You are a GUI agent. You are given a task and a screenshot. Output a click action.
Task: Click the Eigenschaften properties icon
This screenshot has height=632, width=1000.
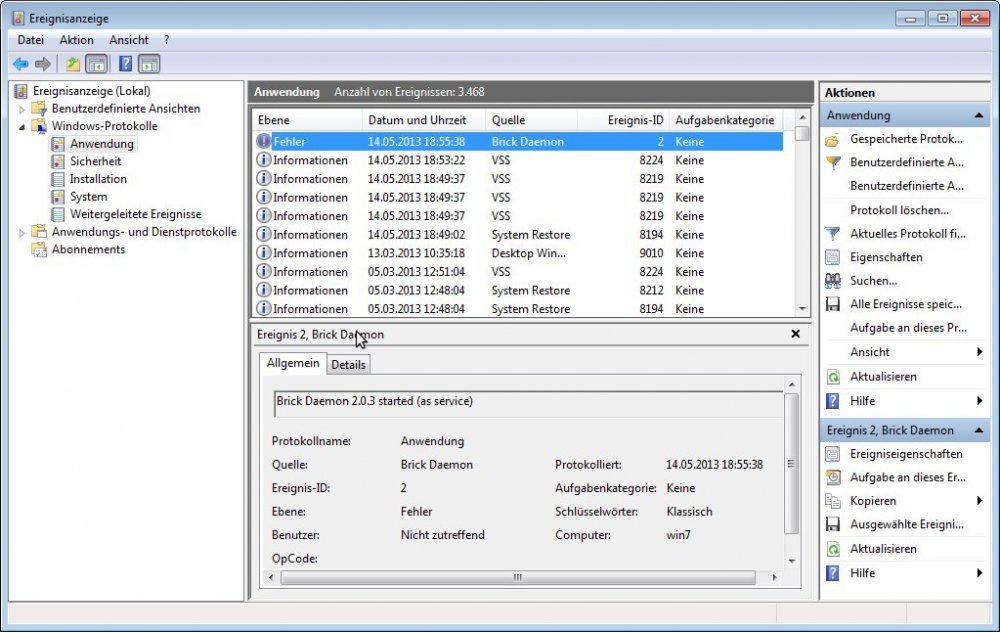pyautogui.click(x=832, y=257)
